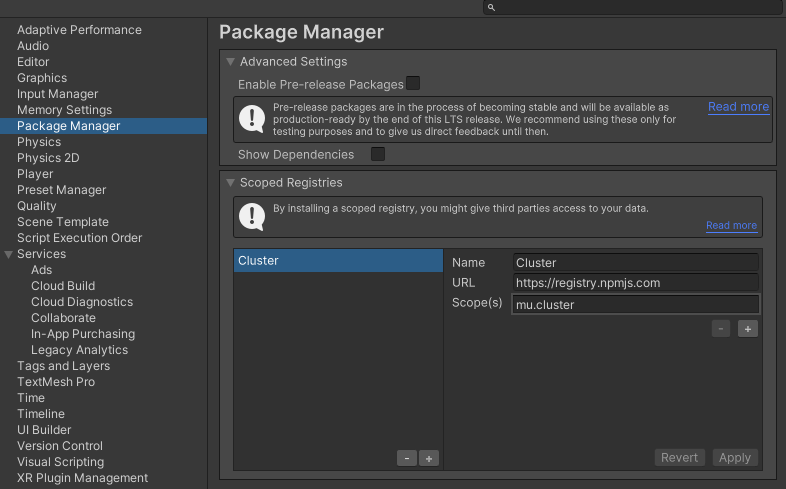
Task: Collapse the Advanced Settings section
Action: coord(231,62)
